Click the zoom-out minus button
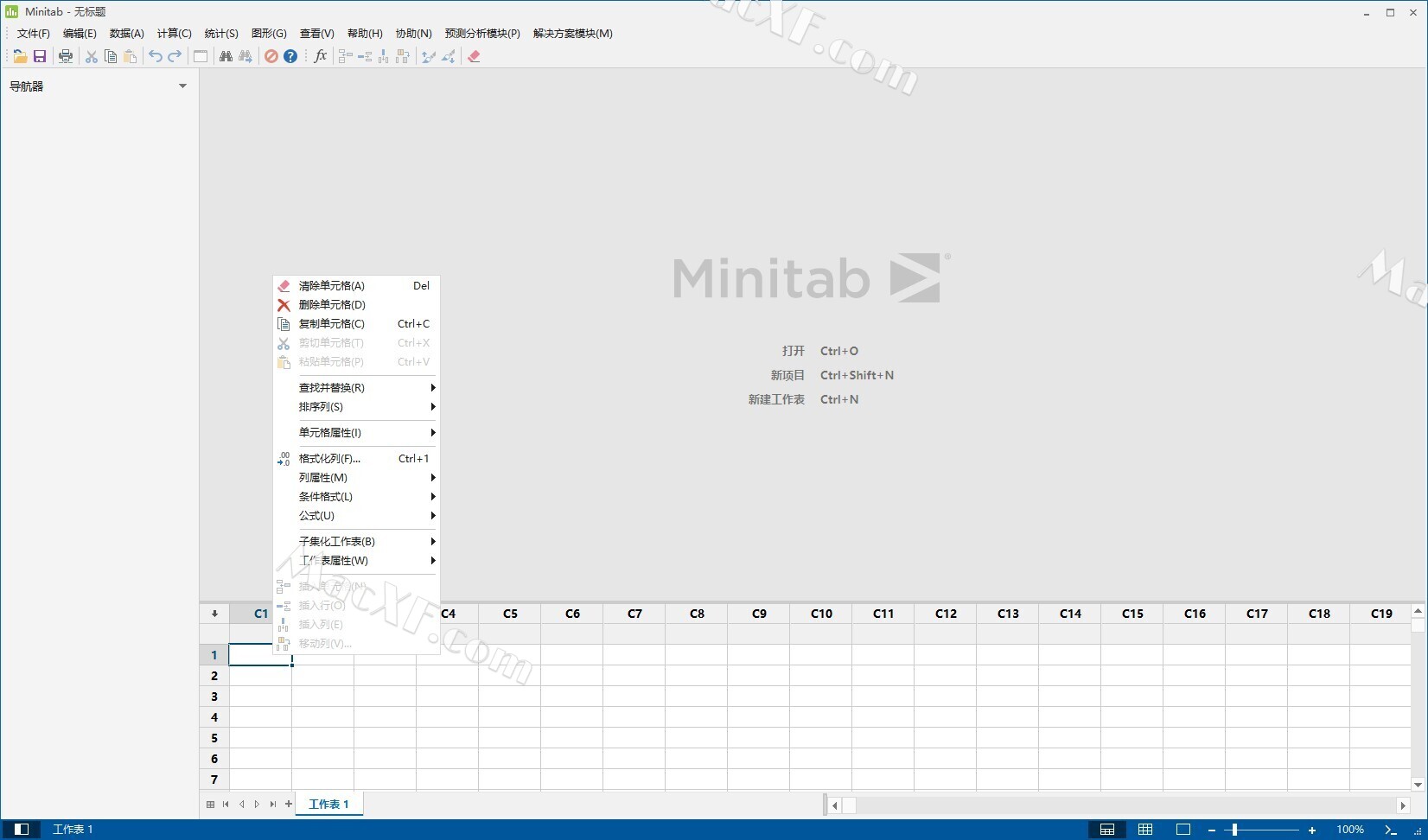 coord(1212,830)
